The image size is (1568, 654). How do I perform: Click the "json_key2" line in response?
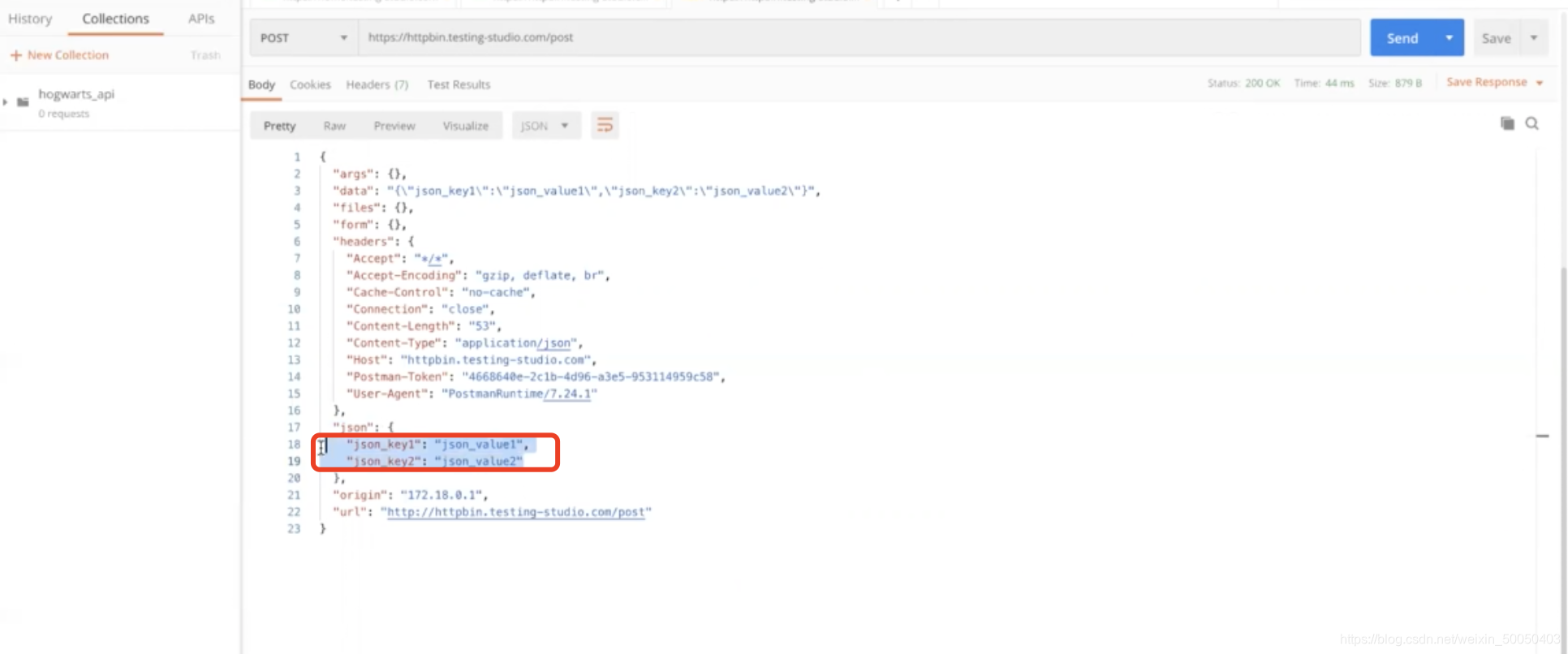point(434,461)
